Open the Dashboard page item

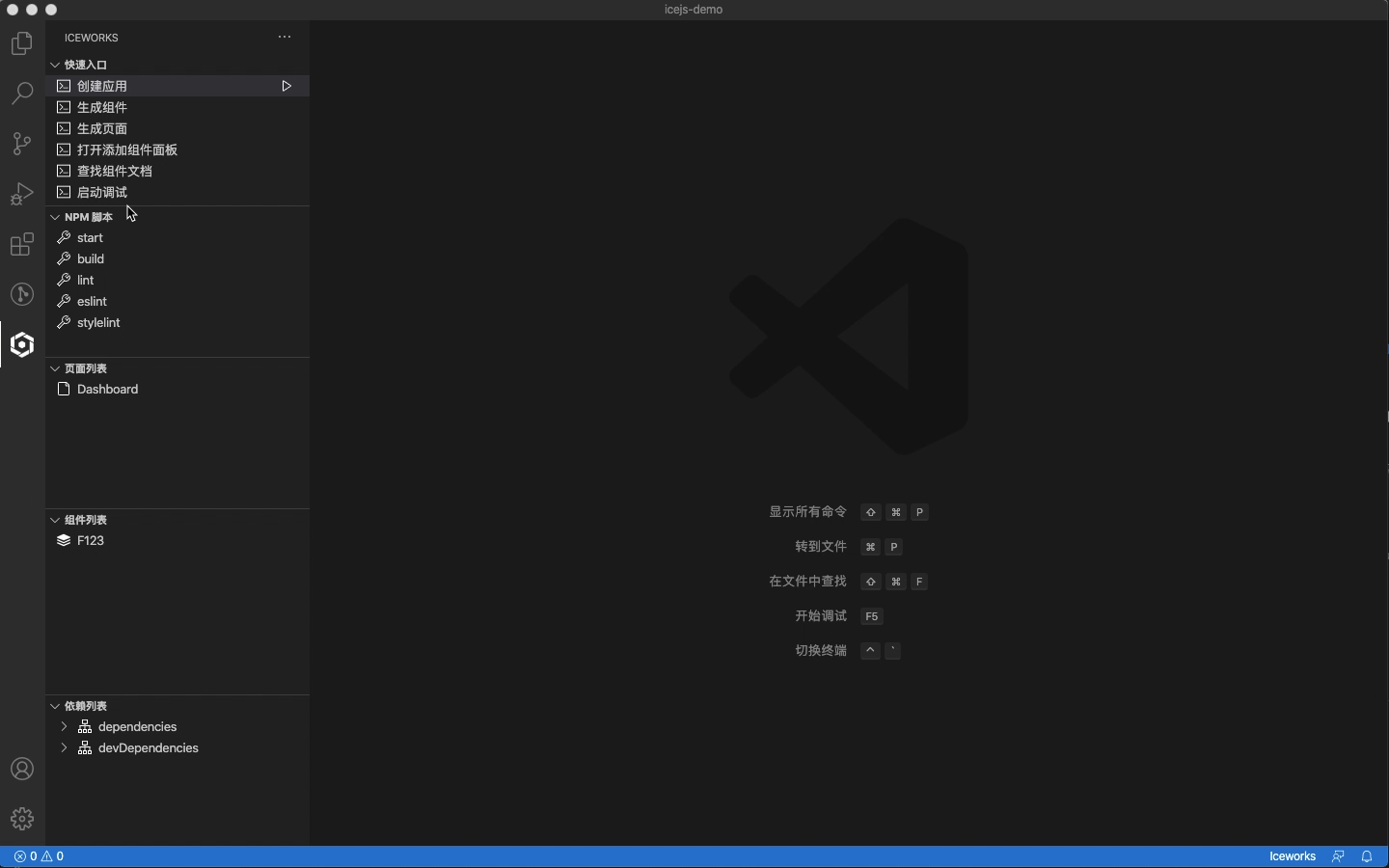tap(177, 389)
